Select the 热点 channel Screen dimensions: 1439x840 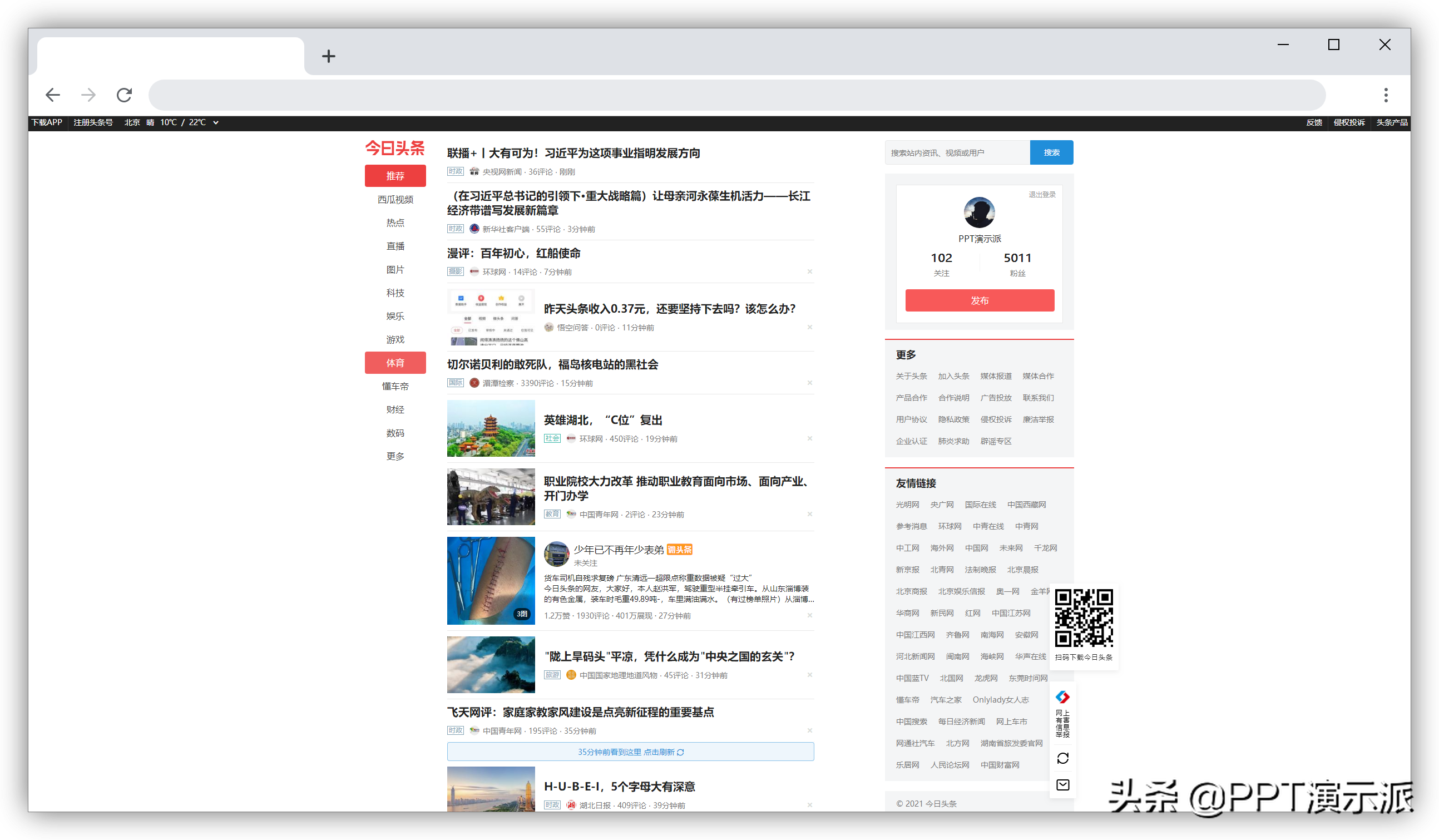pos(395,223)
